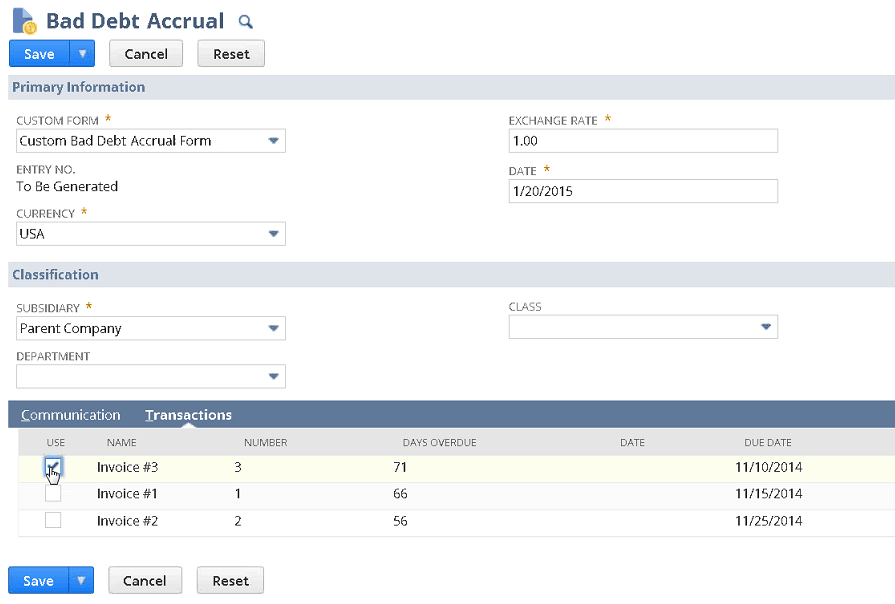
Task: Uncheck the Use checkbox for Invoice #3
Action: 53,468
